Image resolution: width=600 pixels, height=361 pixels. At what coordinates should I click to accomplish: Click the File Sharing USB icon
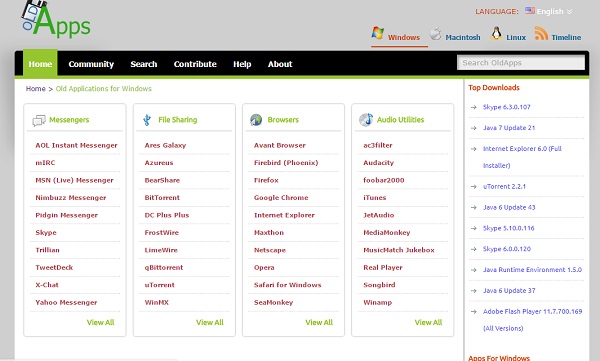click(x=147, y=120)
